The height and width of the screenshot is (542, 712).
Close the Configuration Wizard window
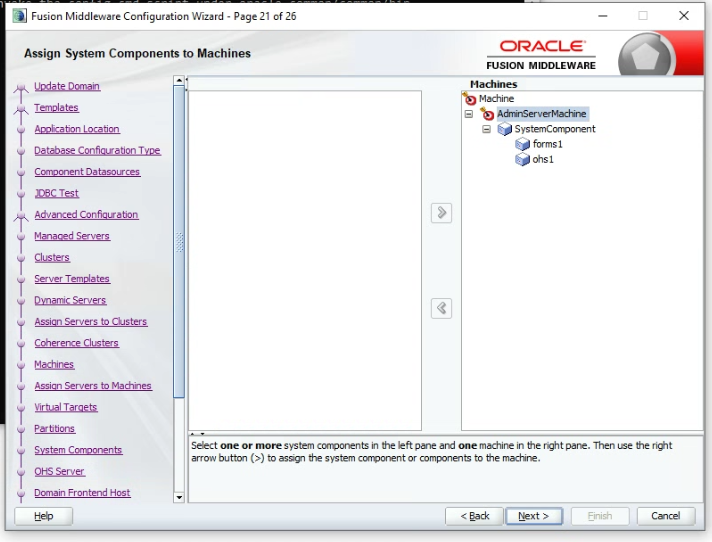684,16
